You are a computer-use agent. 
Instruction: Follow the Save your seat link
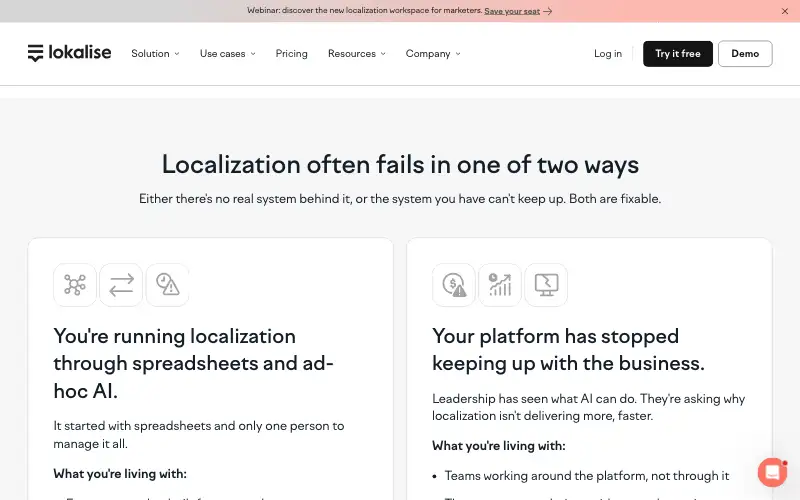512,11
